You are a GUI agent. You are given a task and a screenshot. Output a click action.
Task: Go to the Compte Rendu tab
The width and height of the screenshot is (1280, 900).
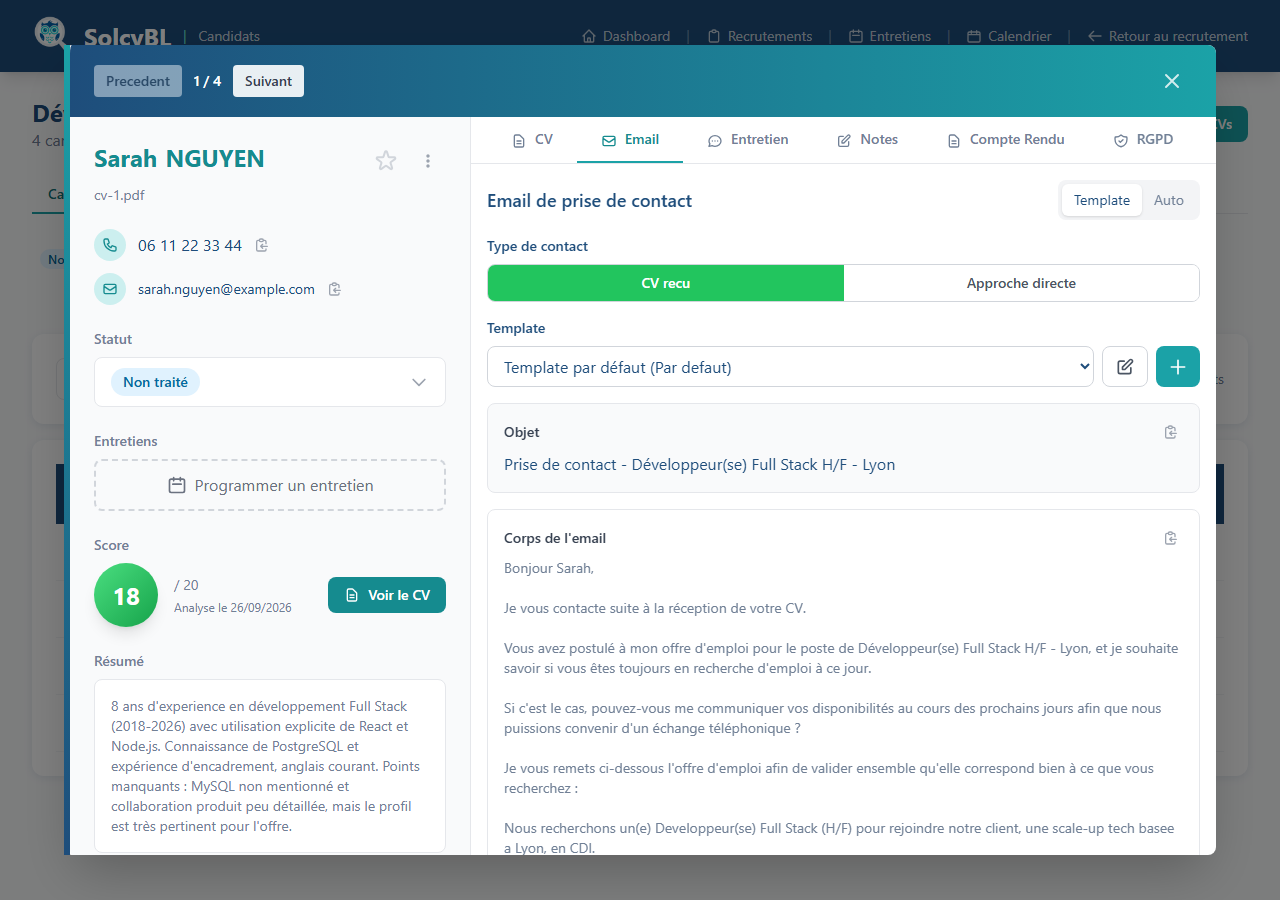click(x=1006, y=140)
